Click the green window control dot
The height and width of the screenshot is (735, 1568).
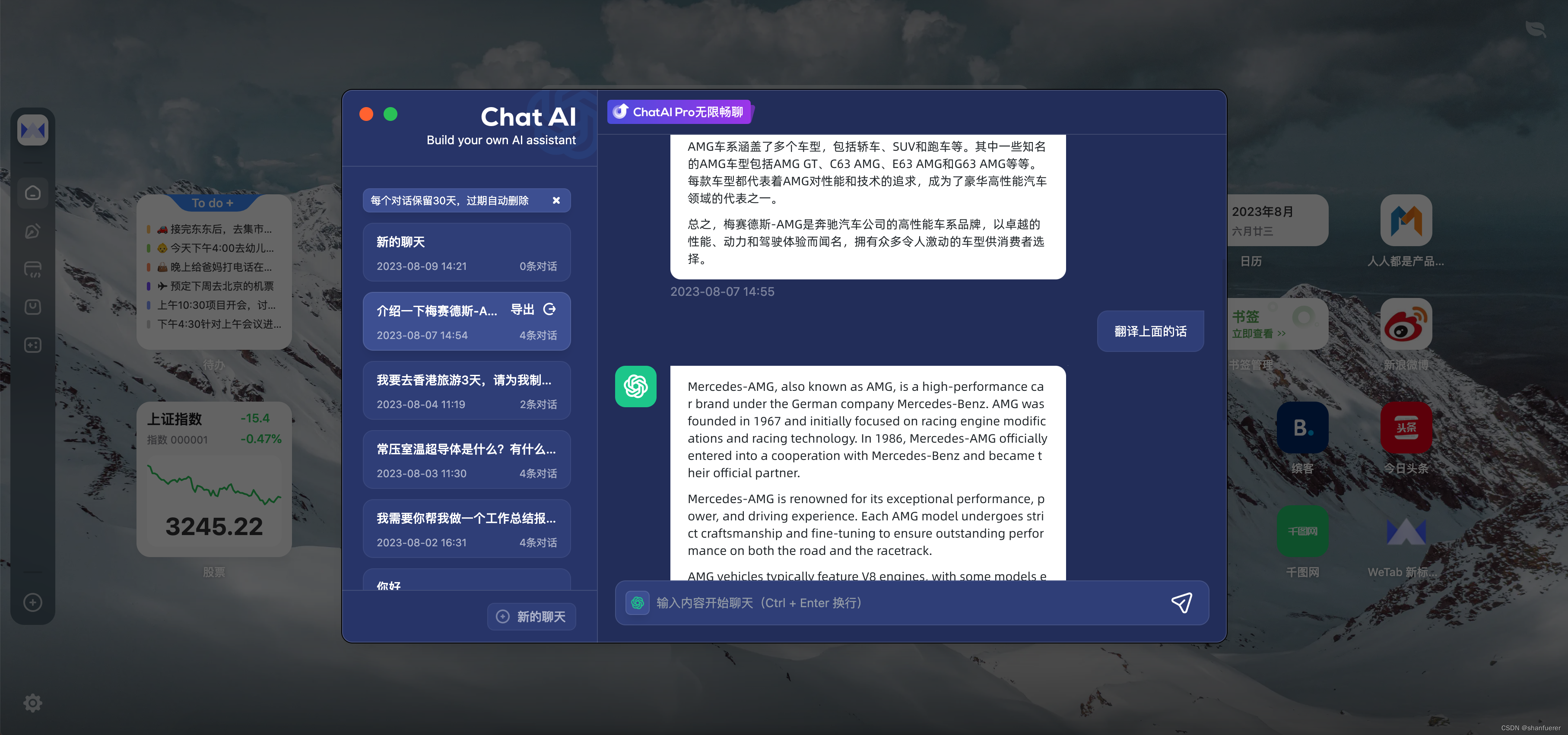point(390,114)
